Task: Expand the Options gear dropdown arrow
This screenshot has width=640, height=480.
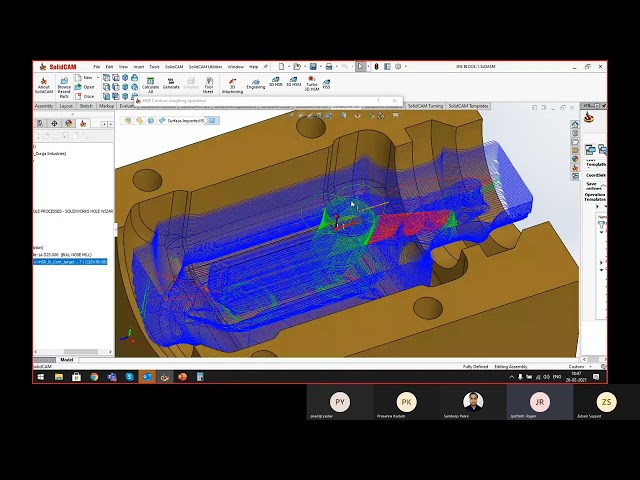Action: 406,67
